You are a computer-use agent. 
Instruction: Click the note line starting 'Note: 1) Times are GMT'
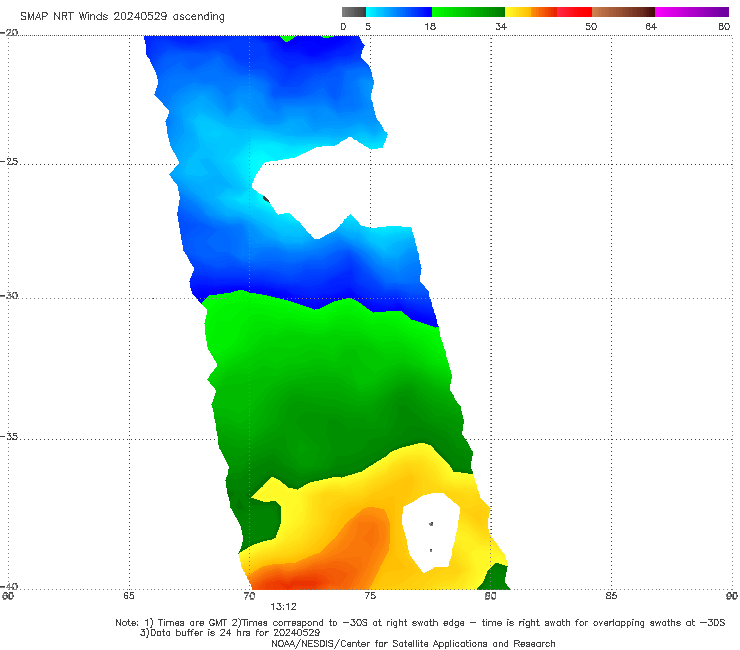[x=420, y=623]
